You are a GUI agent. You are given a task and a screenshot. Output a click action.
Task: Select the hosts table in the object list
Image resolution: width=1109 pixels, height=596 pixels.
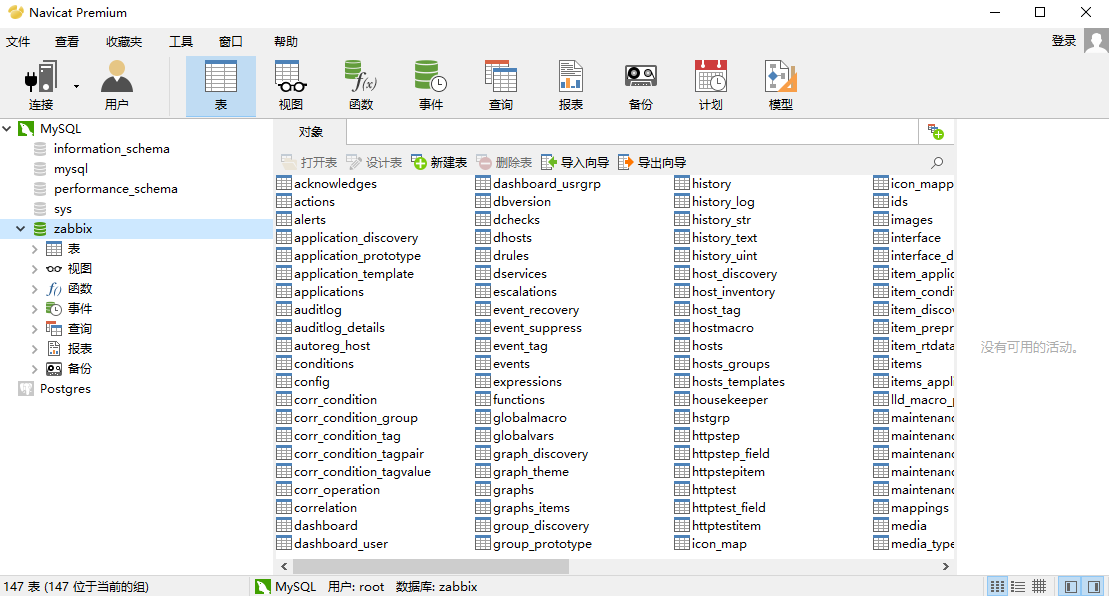click(705, 345)
